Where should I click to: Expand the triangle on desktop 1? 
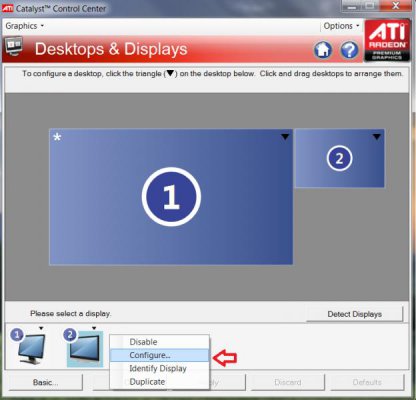[x=285, y=137]
